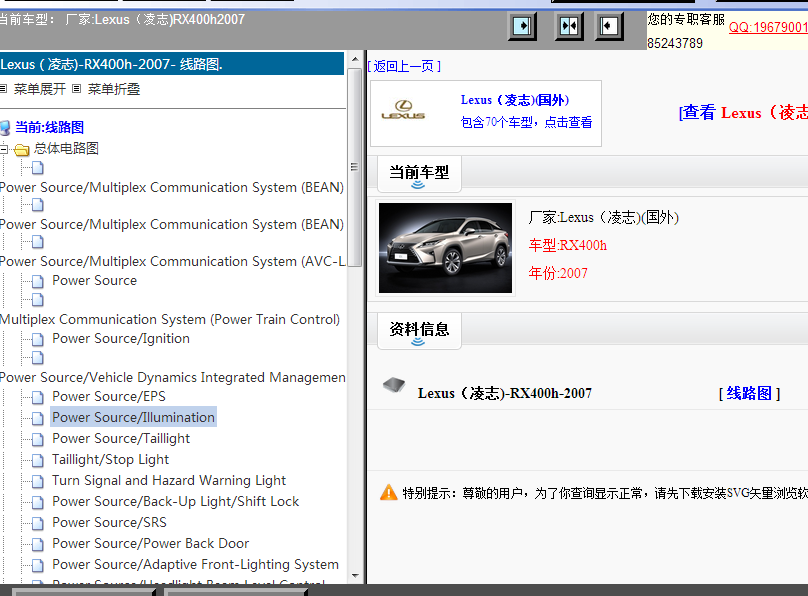Click page icon beside Taillight/Stop Light

pos(38,460)
